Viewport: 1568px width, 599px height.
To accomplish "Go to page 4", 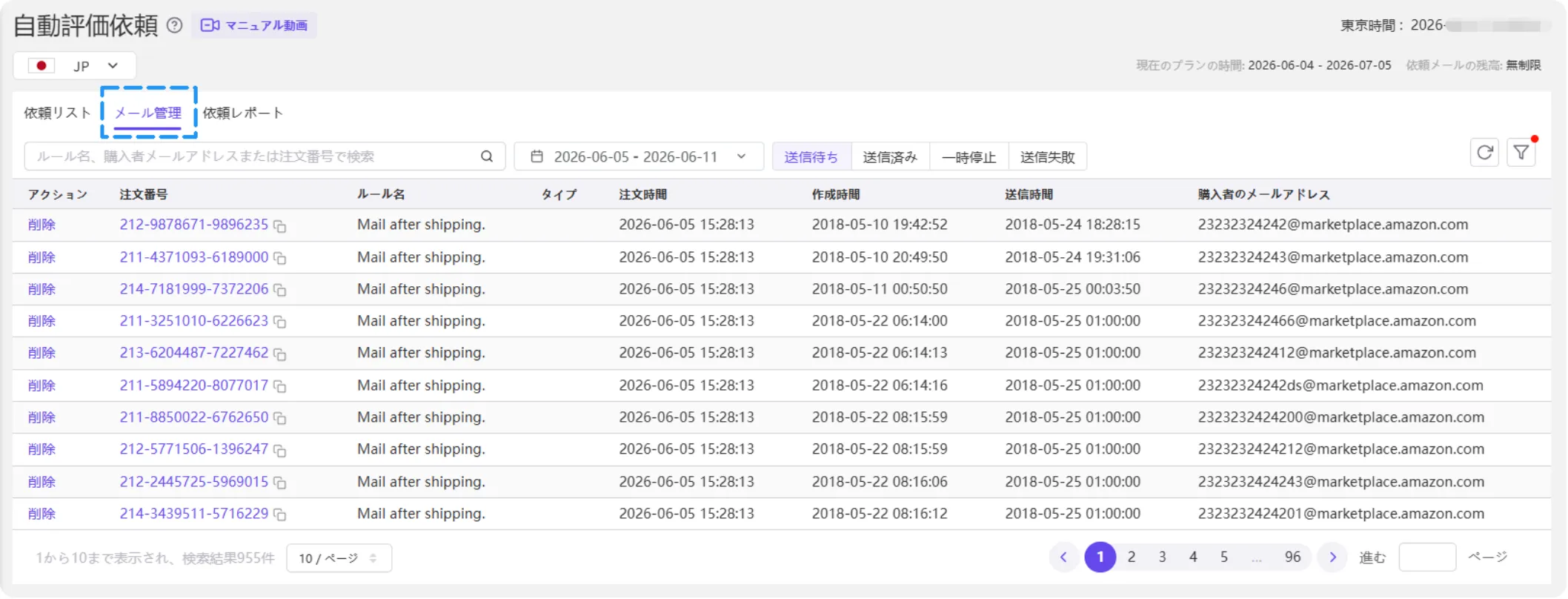I will 1193,557.
